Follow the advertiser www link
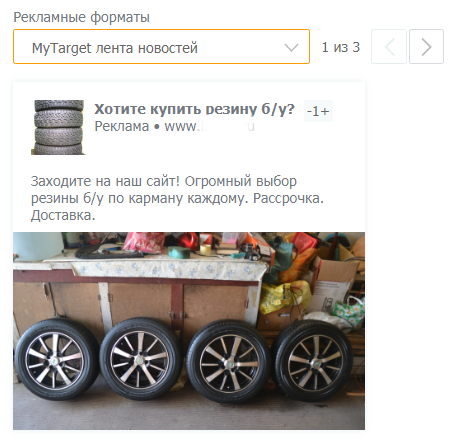Viewport: 449px width, 443px height. (x=210, y=127)
